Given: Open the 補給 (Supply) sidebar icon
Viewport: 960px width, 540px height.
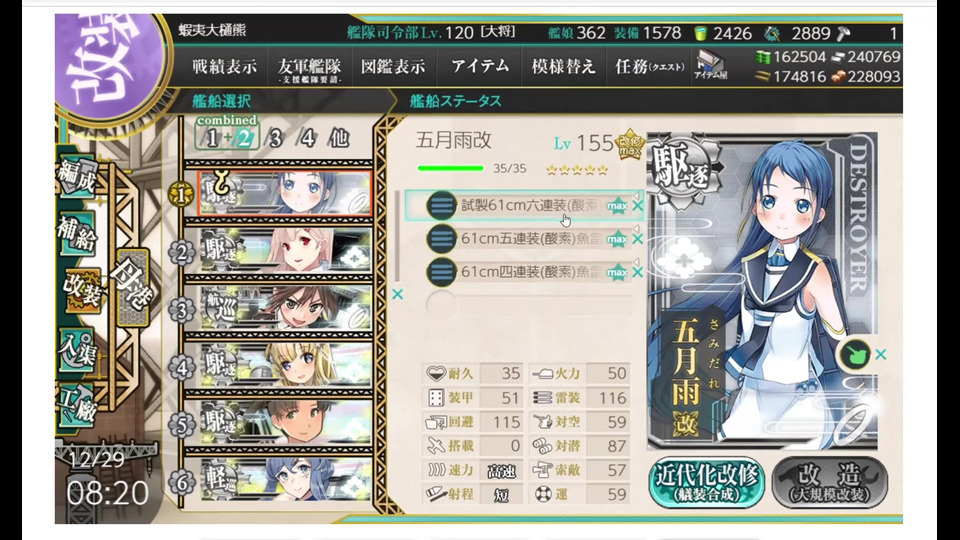Looking at the screenshot, I should pos(78,234).
